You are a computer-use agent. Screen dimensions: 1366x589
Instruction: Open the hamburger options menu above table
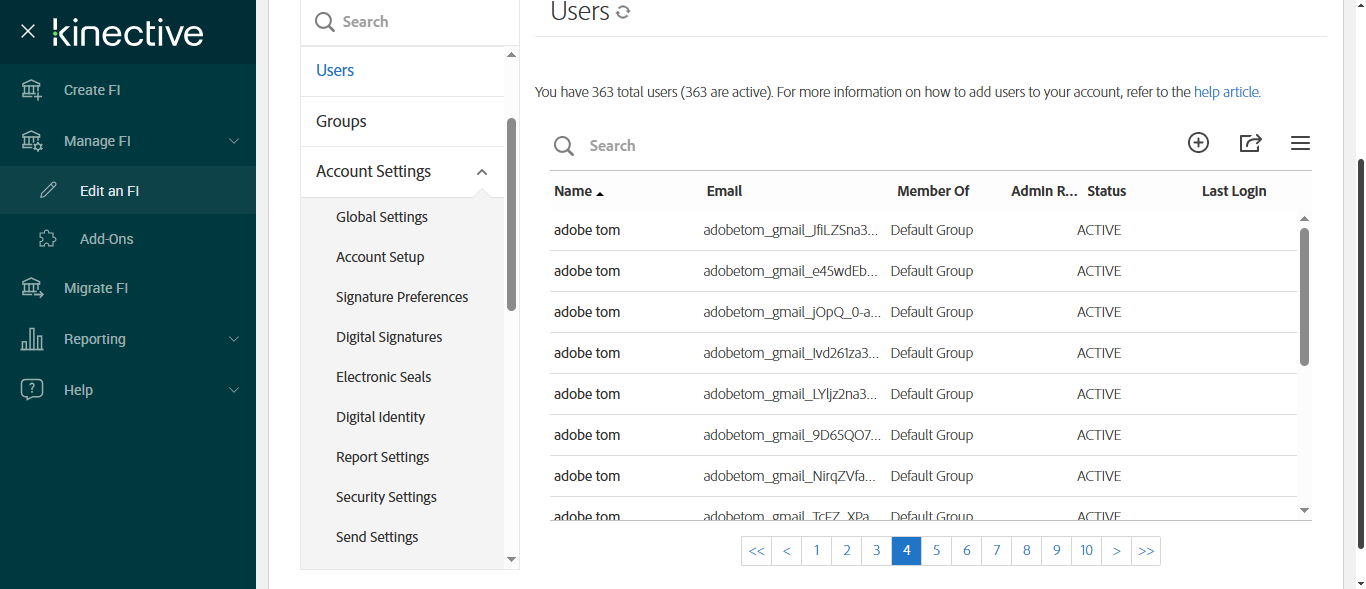(1300, 143)
